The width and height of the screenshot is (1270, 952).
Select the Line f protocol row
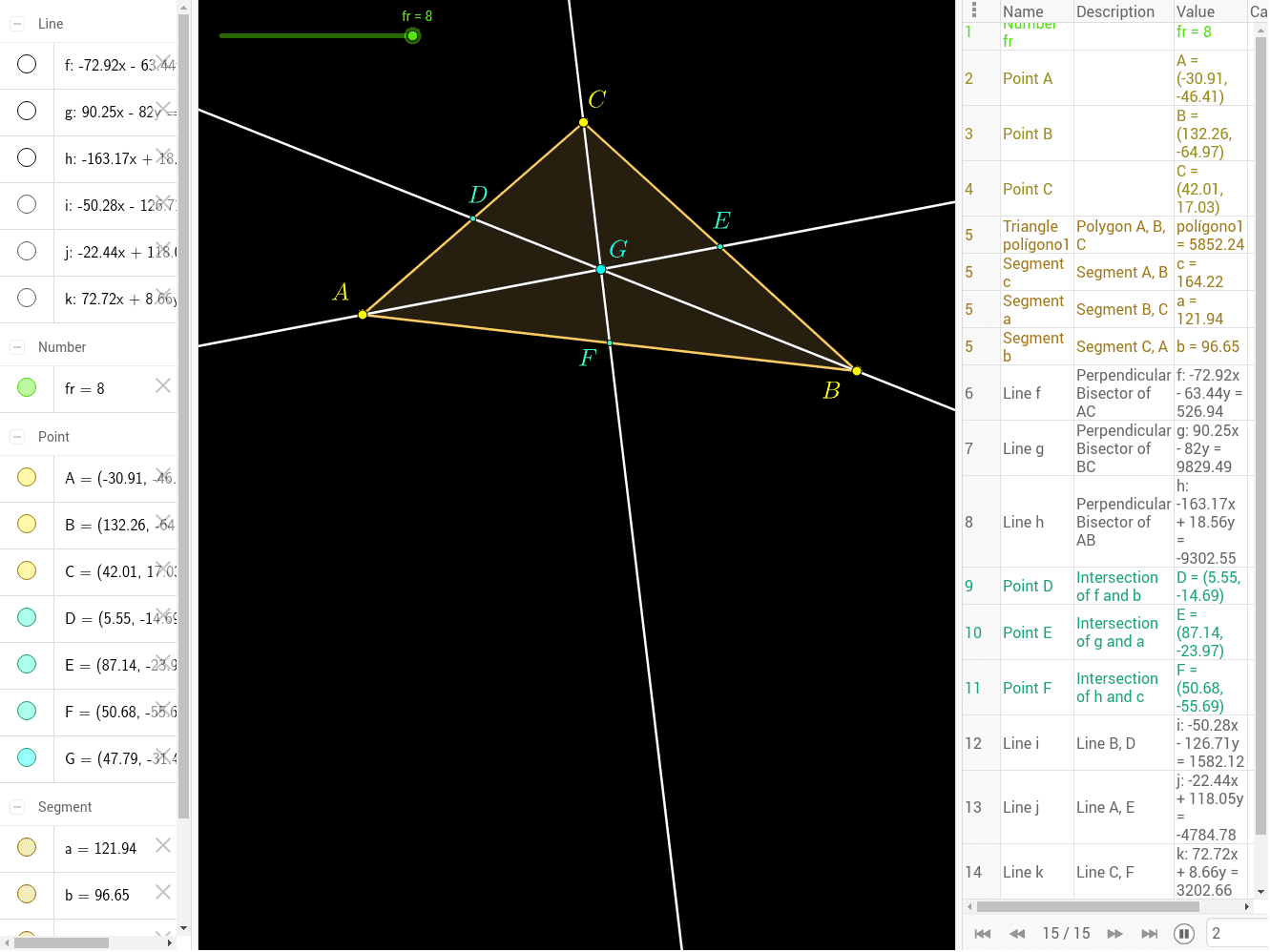[x=1106, y=393]
